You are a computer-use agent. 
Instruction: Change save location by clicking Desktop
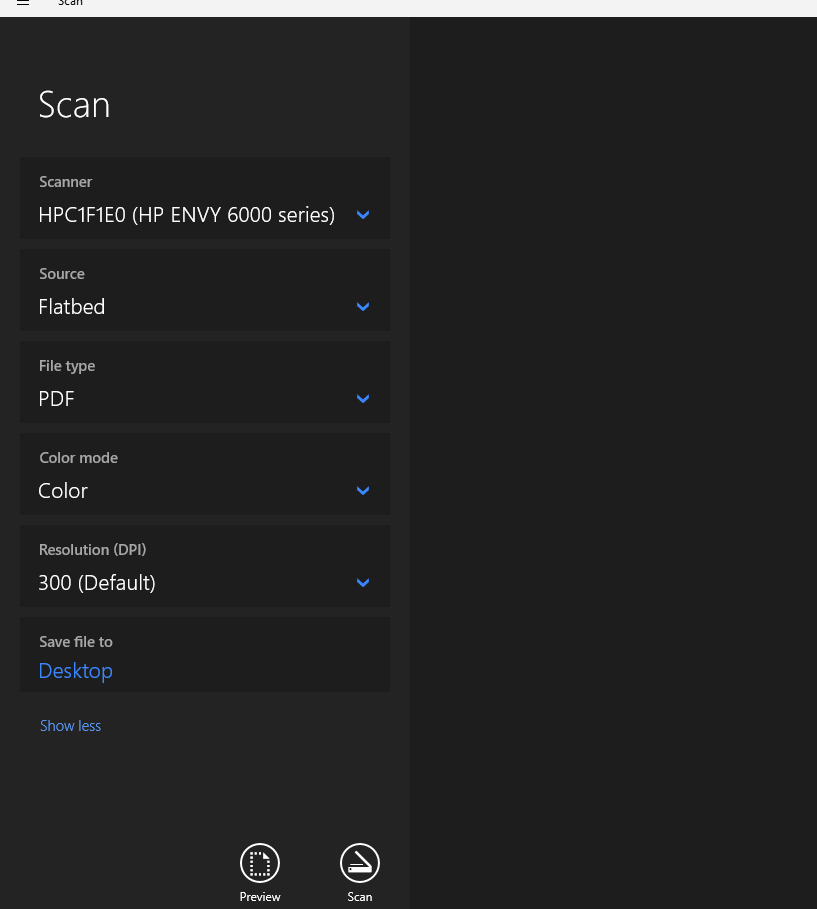[75, 670]
